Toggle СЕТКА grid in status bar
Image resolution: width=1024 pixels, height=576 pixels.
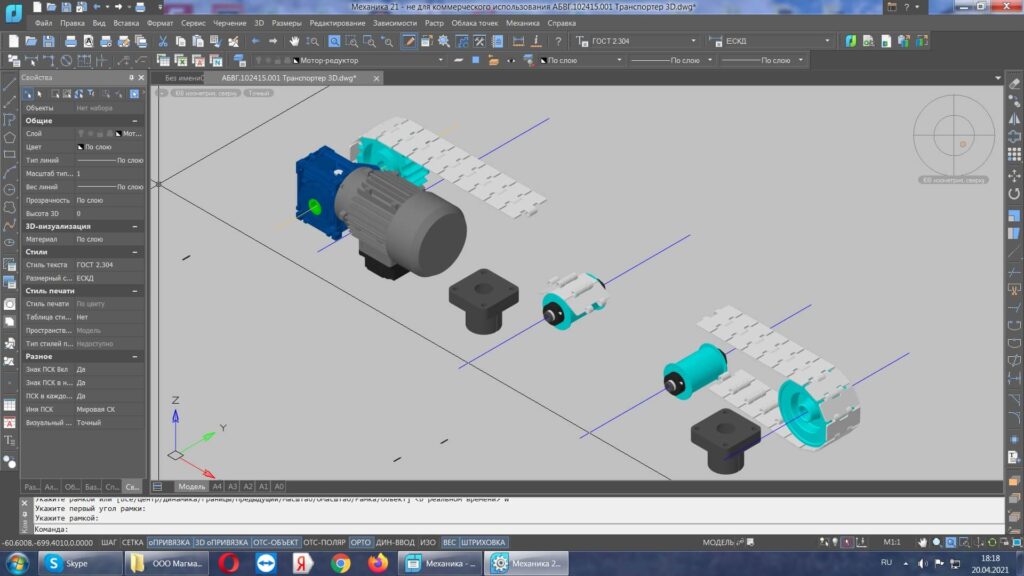(133, 542)
